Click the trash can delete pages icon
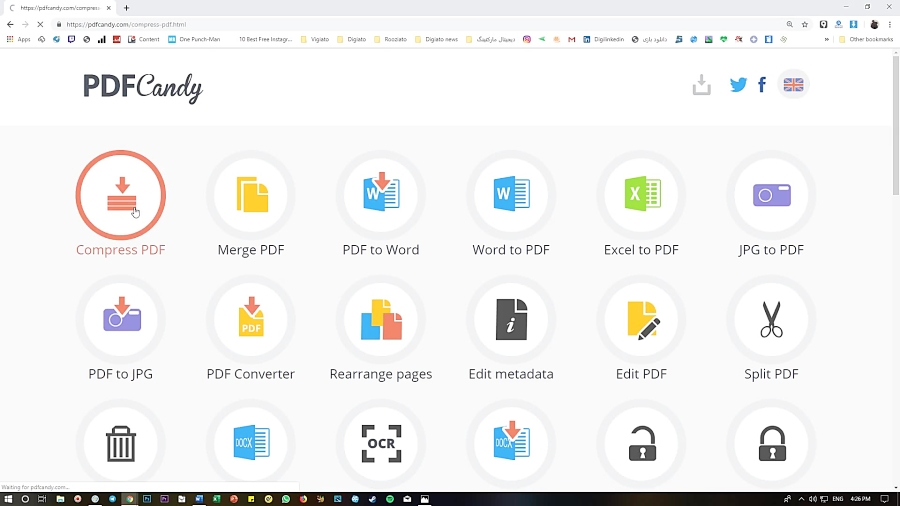900x506 pixels. tap(121, 443)
